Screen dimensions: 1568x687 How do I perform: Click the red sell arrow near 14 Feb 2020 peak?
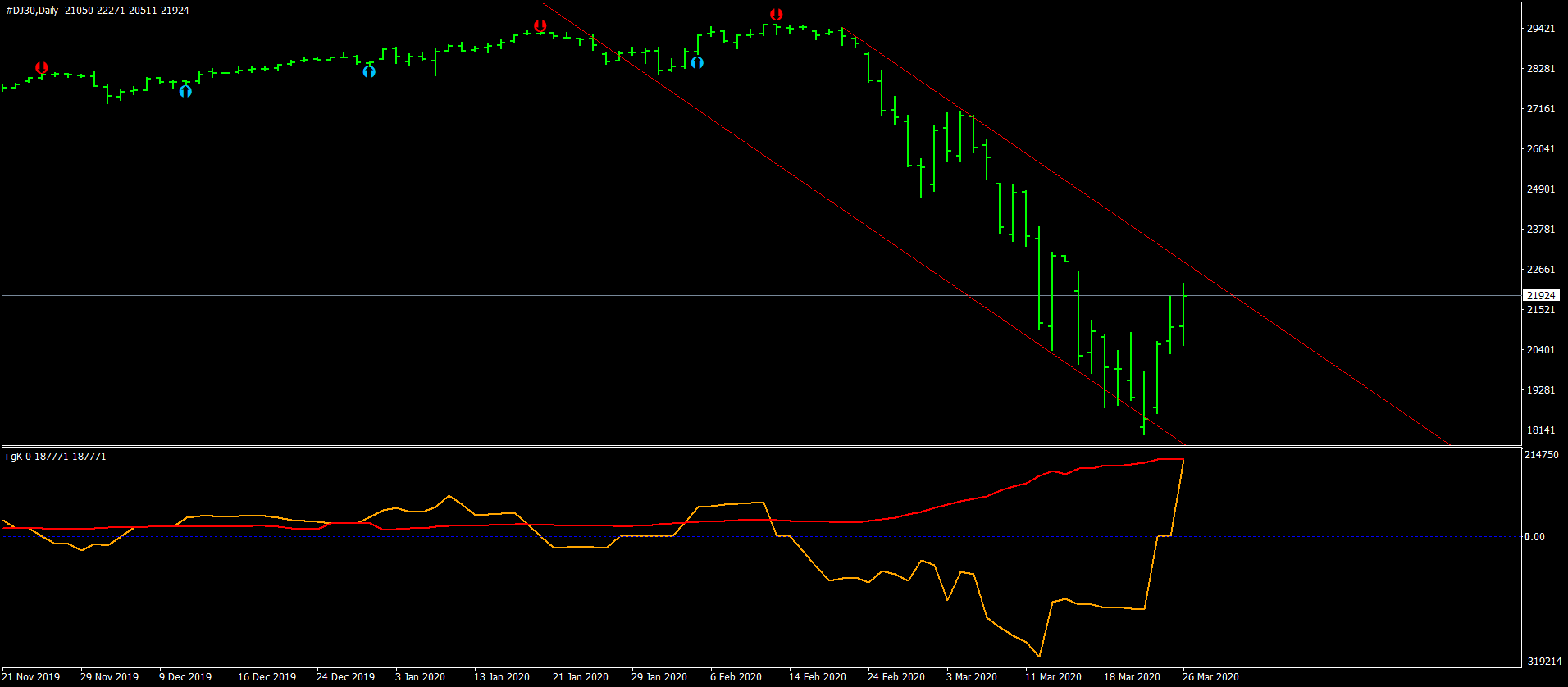point(776,15)
